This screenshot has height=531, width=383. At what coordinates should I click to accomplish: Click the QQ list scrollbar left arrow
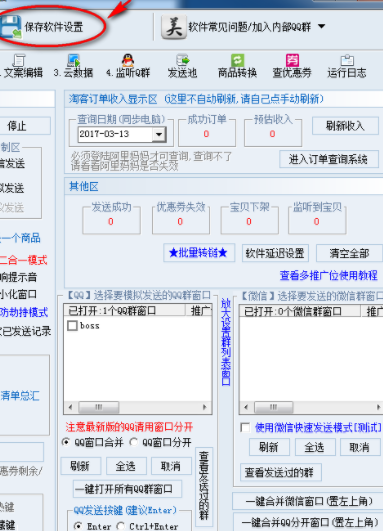click(70, 407)
